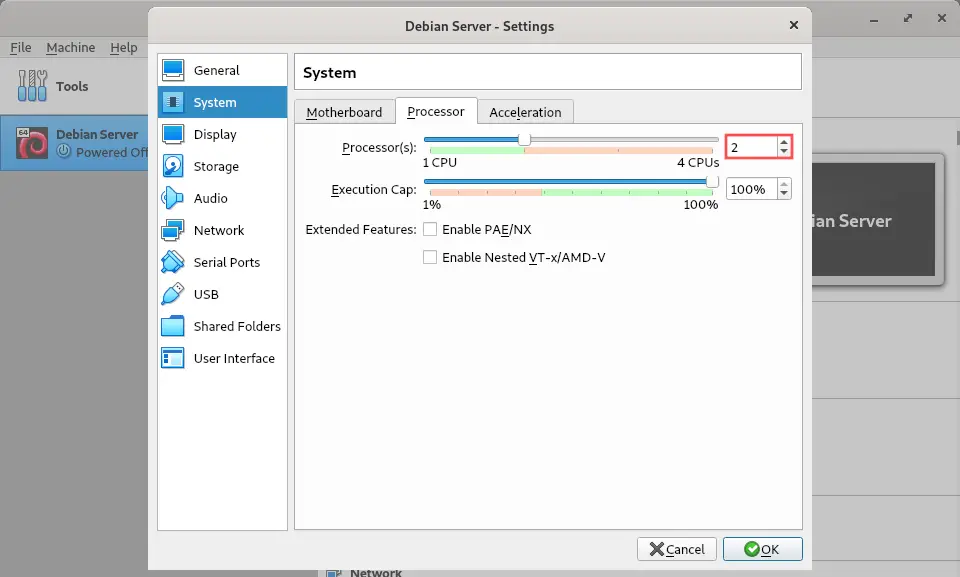Viewport: 960px width, 577px height.
Task: Select Serial Ports category label
Action: pyautogui.click(x=227, y=262)
